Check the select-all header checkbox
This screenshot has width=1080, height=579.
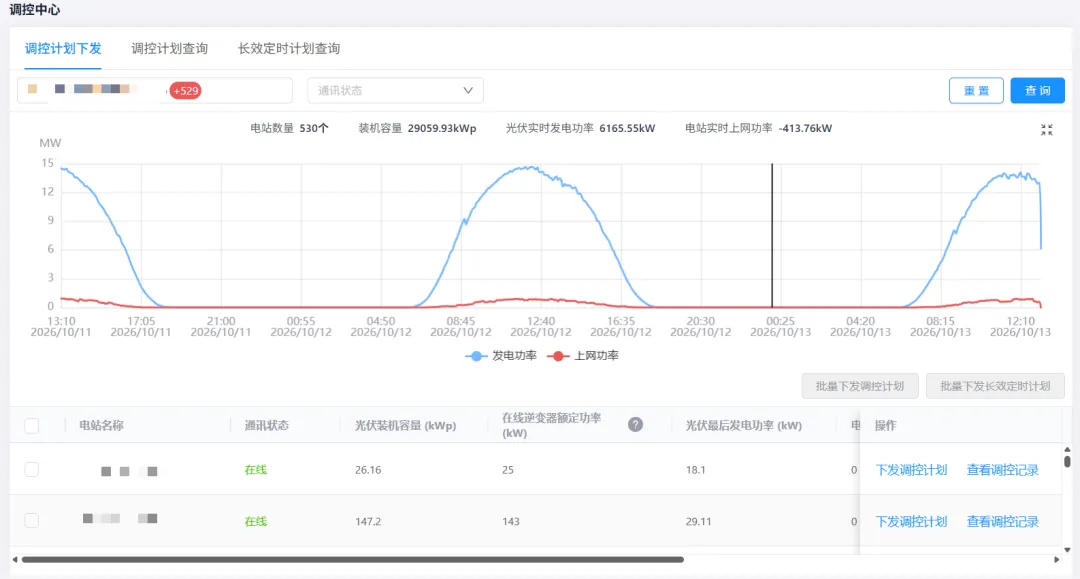coord(32,425)
